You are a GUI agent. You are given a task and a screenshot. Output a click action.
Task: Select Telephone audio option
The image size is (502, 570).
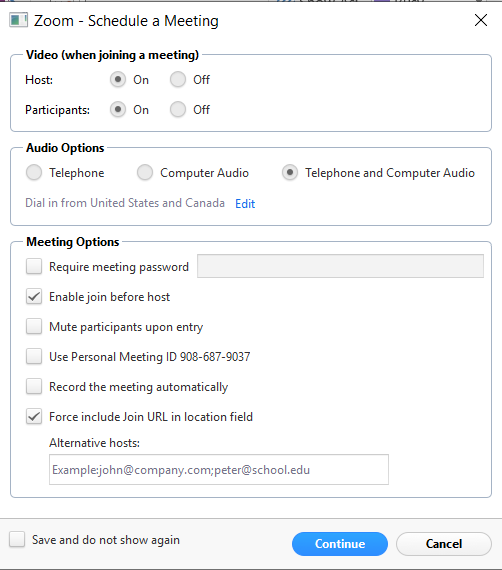click(x=34, y=172)
